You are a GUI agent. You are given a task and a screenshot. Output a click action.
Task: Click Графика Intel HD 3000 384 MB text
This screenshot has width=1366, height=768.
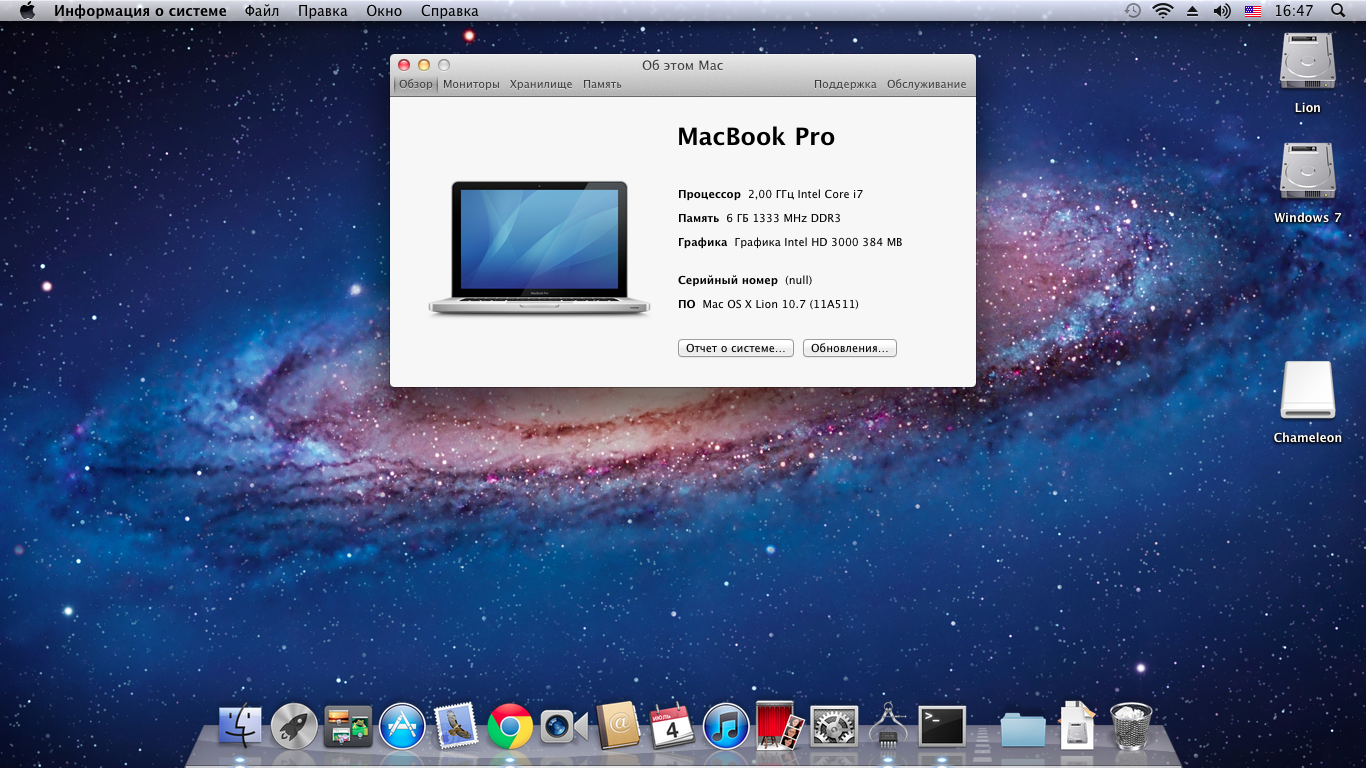tap(818, 242)
